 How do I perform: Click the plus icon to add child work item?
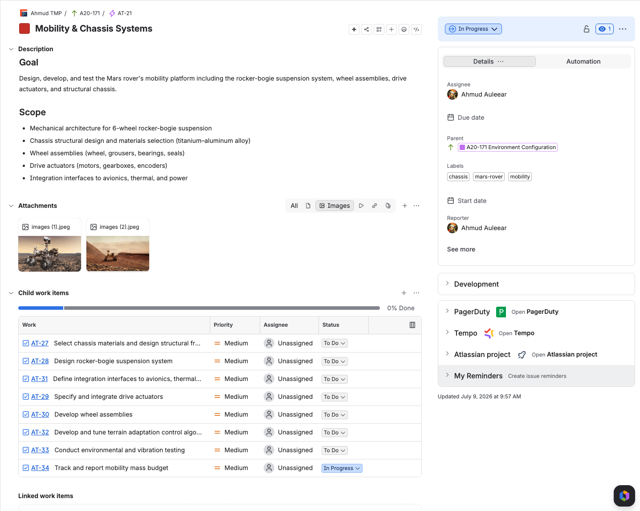pos(404,293)
